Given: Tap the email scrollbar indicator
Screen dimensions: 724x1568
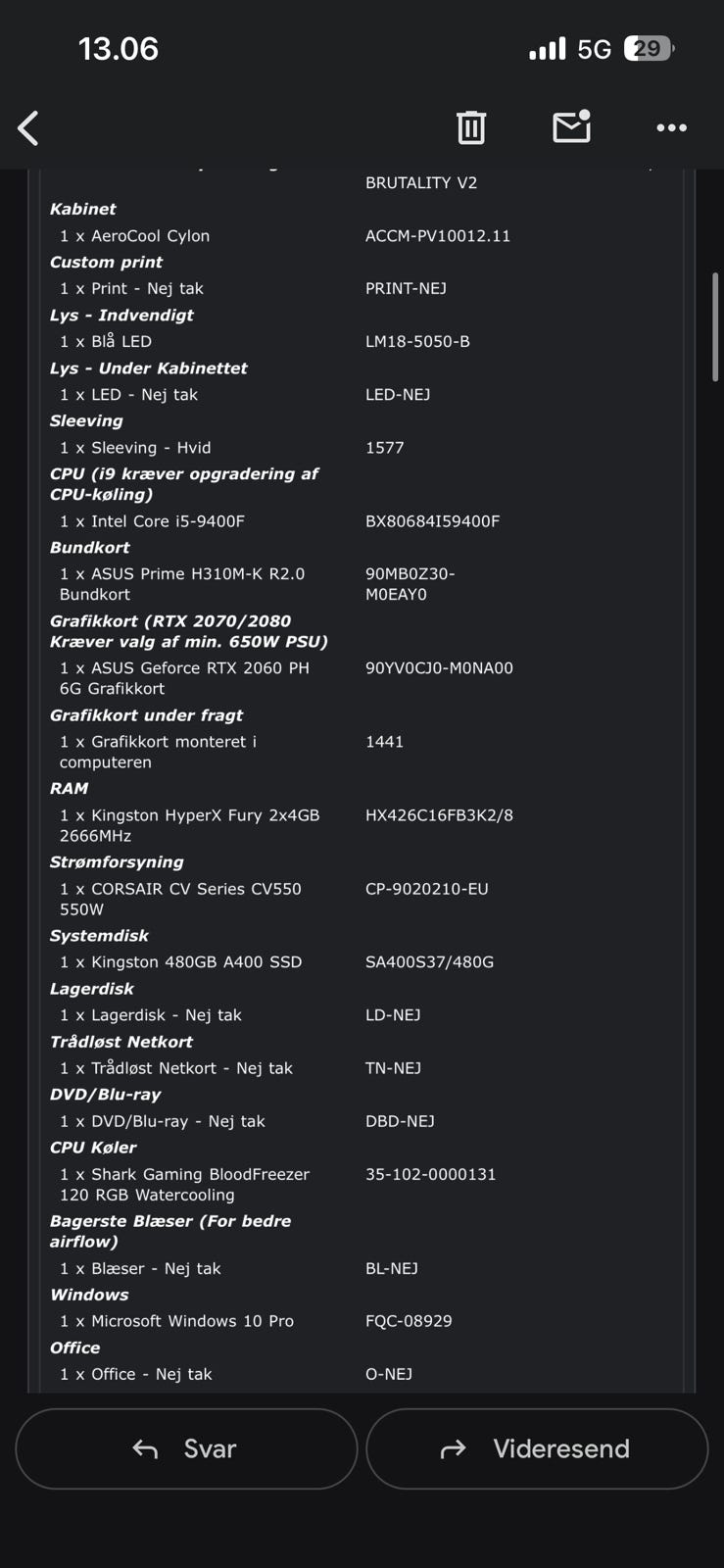Looking at the screenshot, I should coord(715,326).
